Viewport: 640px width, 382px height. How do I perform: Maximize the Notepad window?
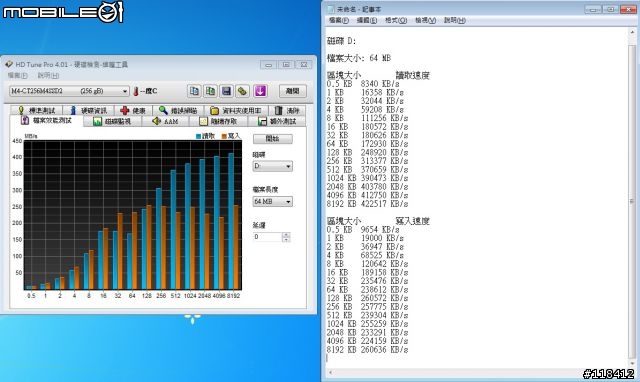coord(611,9)
